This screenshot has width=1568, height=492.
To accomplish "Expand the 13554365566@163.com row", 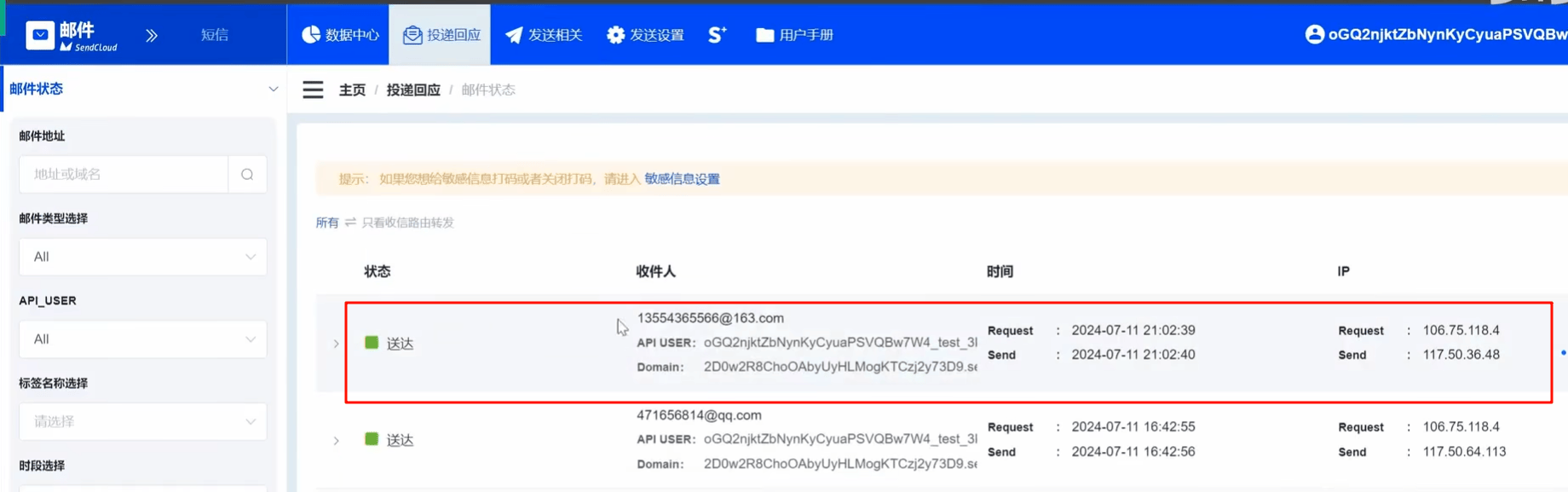I will pos(337,344).
